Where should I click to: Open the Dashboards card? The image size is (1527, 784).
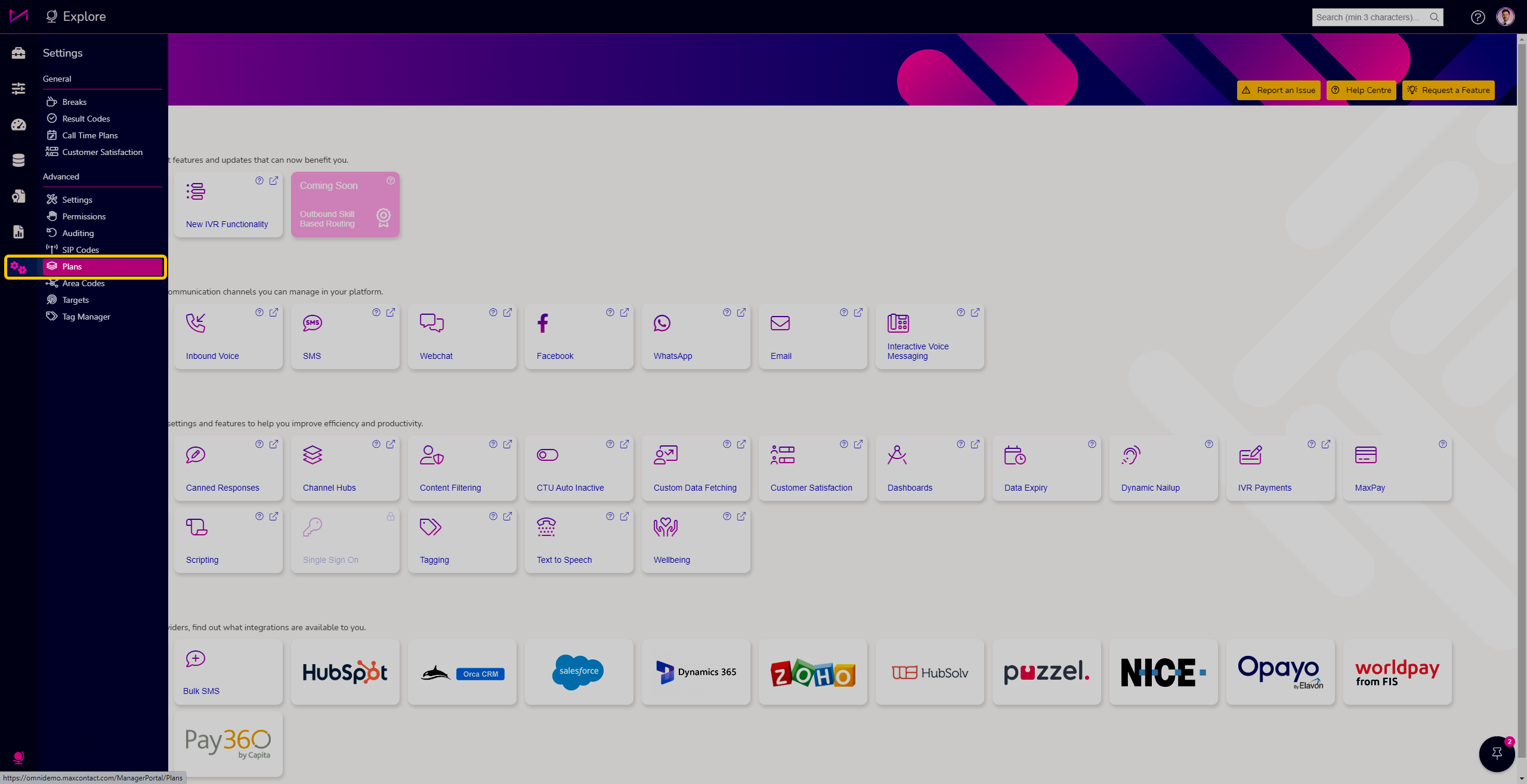(930, 468)
